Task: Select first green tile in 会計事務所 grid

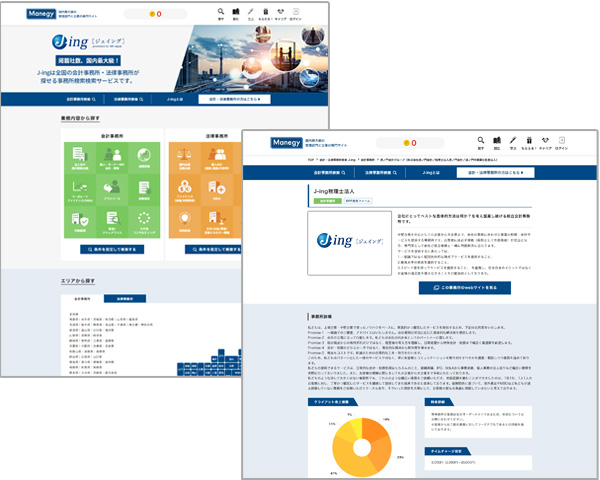Action: pyautogui.click(x=82, y=158)
